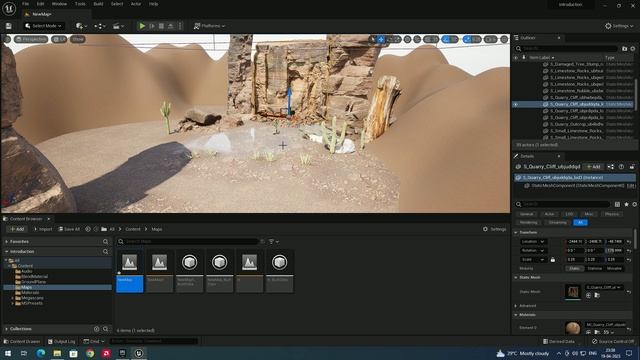Image resolution: width=640 pixels, height=360 pixels.
Task: Click the Details search field
Action: point(563,204)
